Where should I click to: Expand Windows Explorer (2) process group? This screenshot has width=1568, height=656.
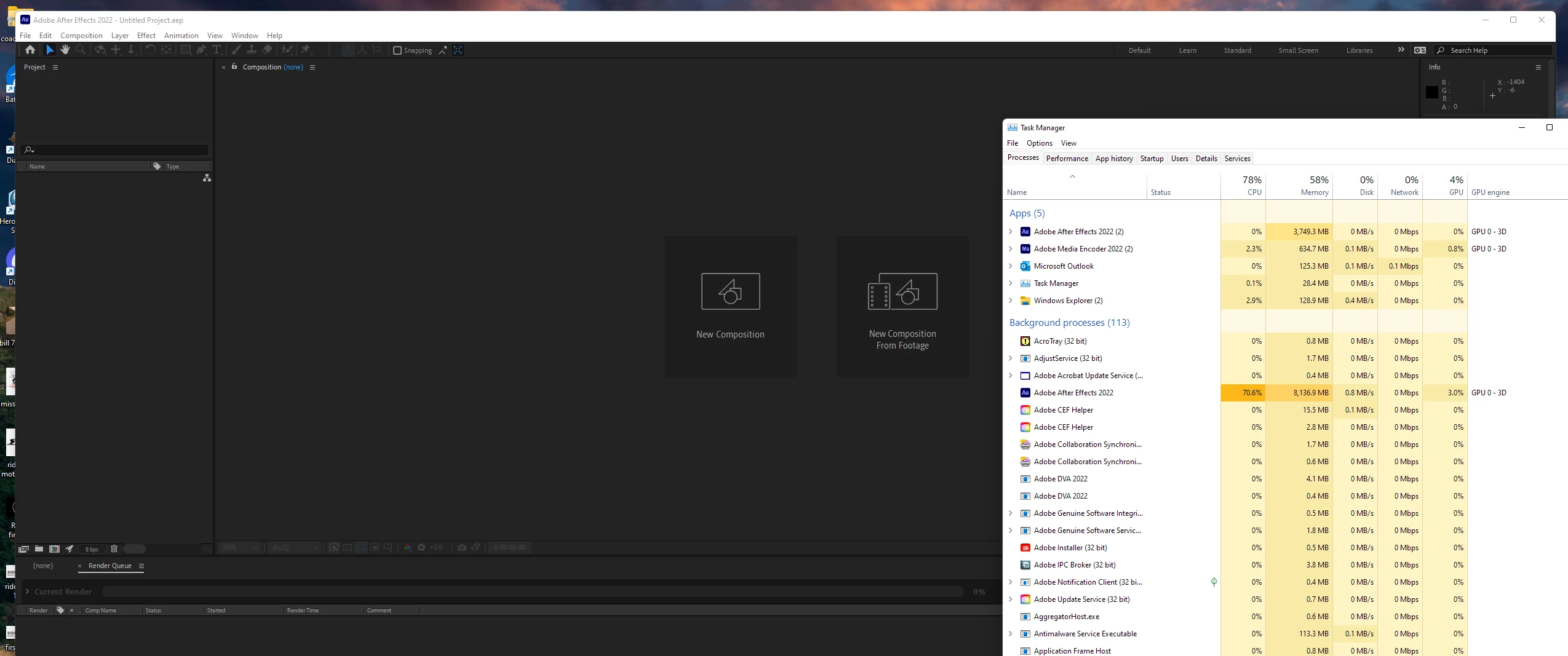(1010, 301)
